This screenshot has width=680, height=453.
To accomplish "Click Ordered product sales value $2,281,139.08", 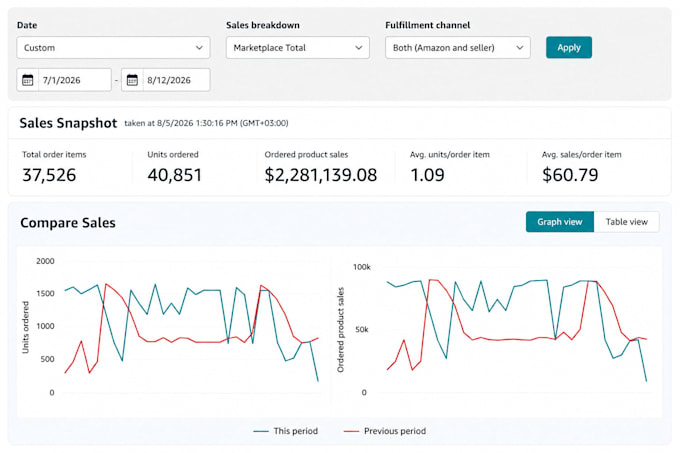I will tap(320, 175).
